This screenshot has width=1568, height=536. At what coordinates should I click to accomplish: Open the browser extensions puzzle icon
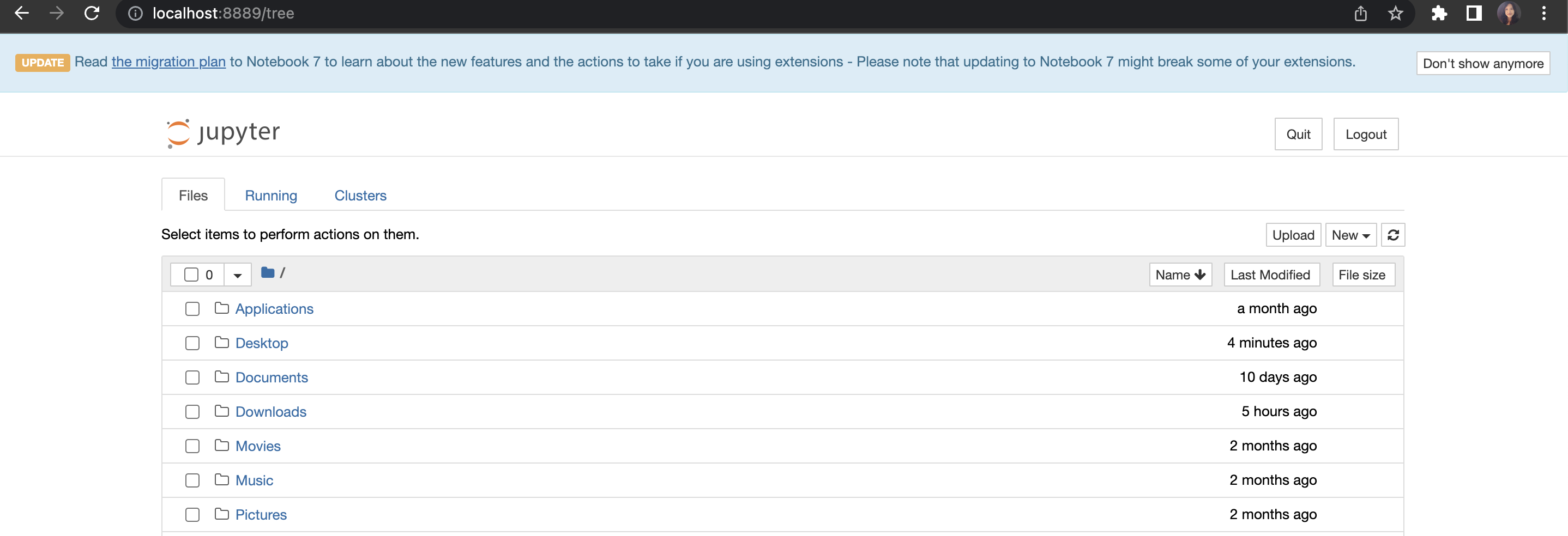1439,14
